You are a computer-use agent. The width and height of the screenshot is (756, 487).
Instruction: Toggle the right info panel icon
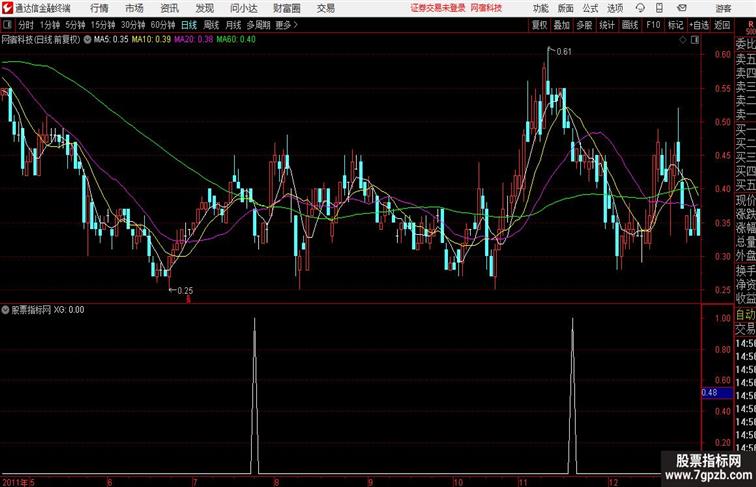pyautogui.click(x=695, y=40)
